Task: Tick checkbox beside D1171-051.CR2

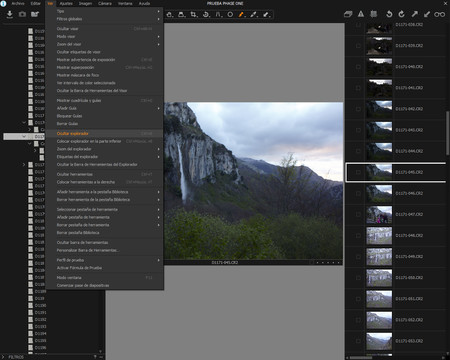Action: 358,299
